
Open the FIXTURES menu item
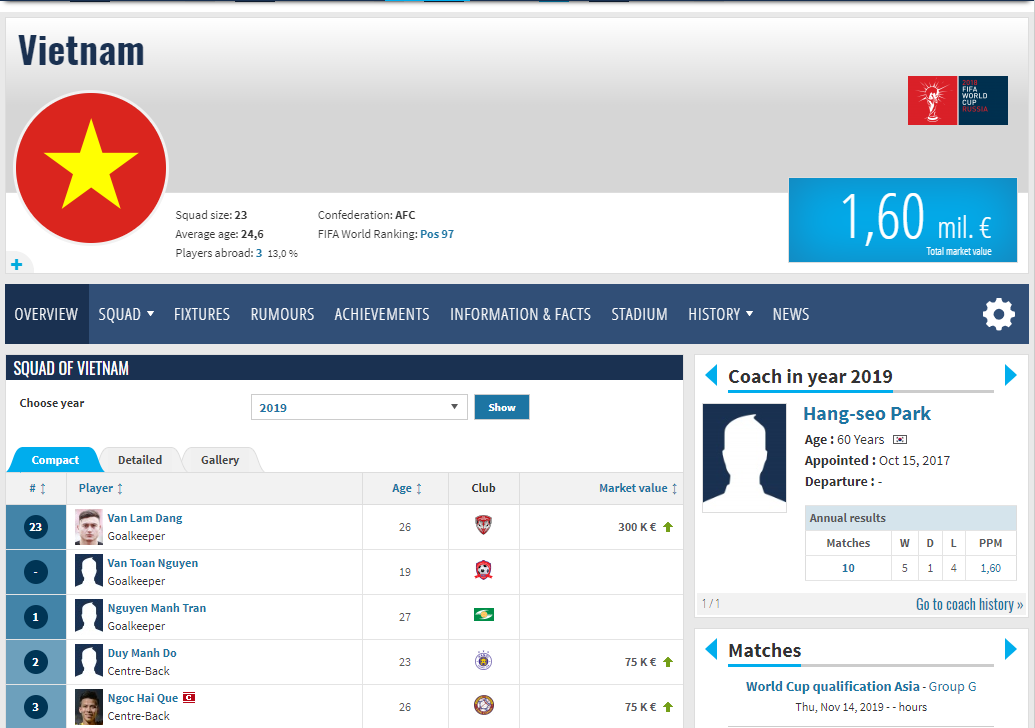(x=202, y=314)
